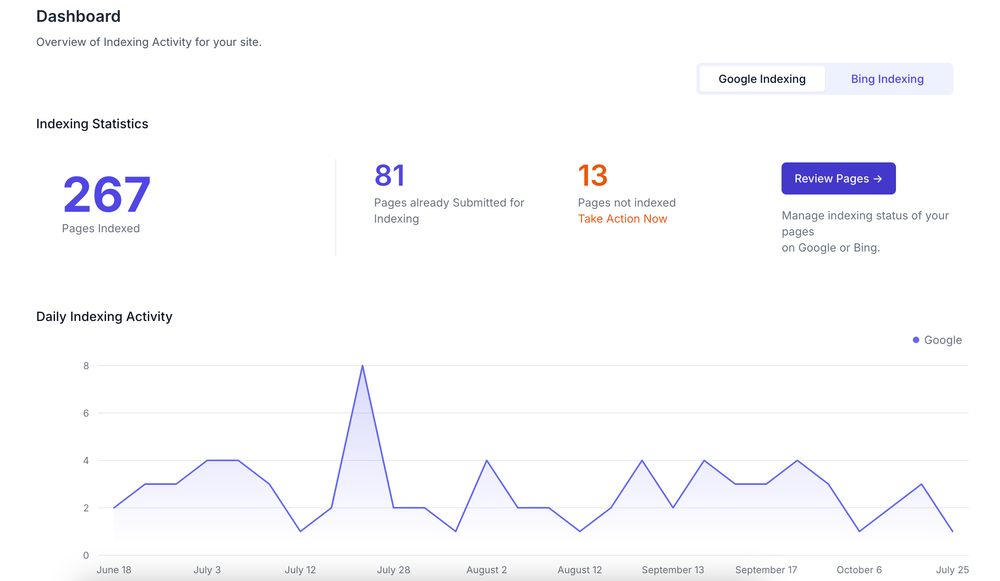The image size is (1000, 581).
Task: Click the 81 Pages Submitted statistic
Action: pyautogui.click(x=389, y=175)
